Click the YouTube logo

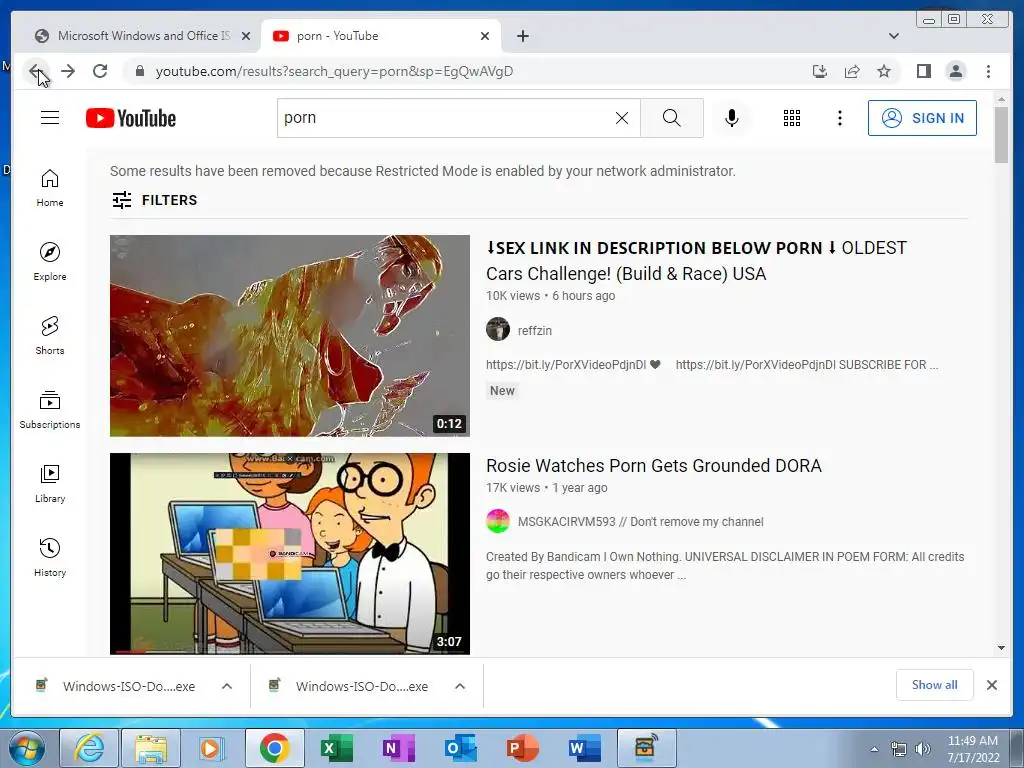pyautogui.click(x=131, y=118)
